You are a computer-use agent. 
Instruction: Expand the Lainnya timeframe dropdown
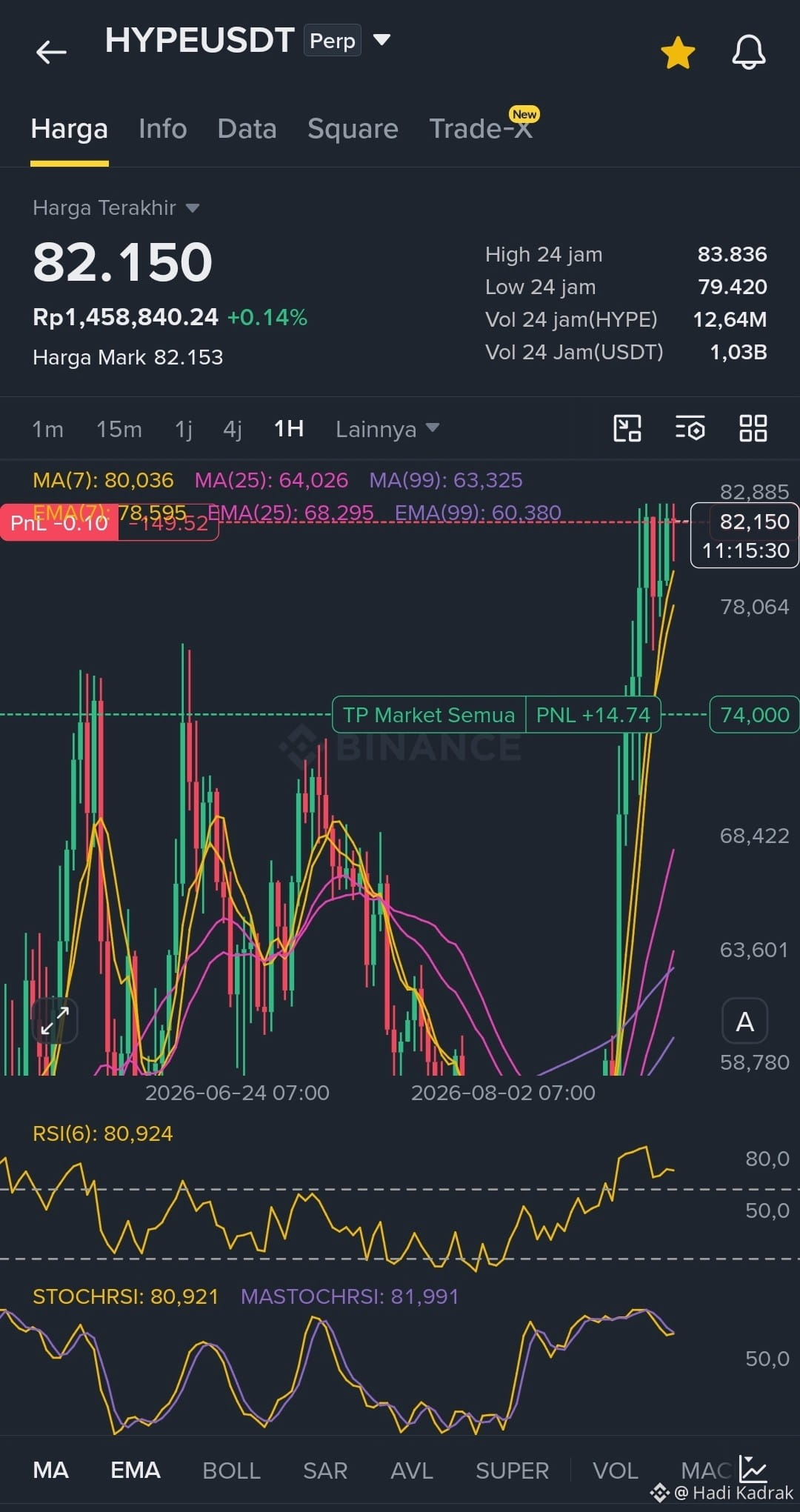click(x=387, y=429)
